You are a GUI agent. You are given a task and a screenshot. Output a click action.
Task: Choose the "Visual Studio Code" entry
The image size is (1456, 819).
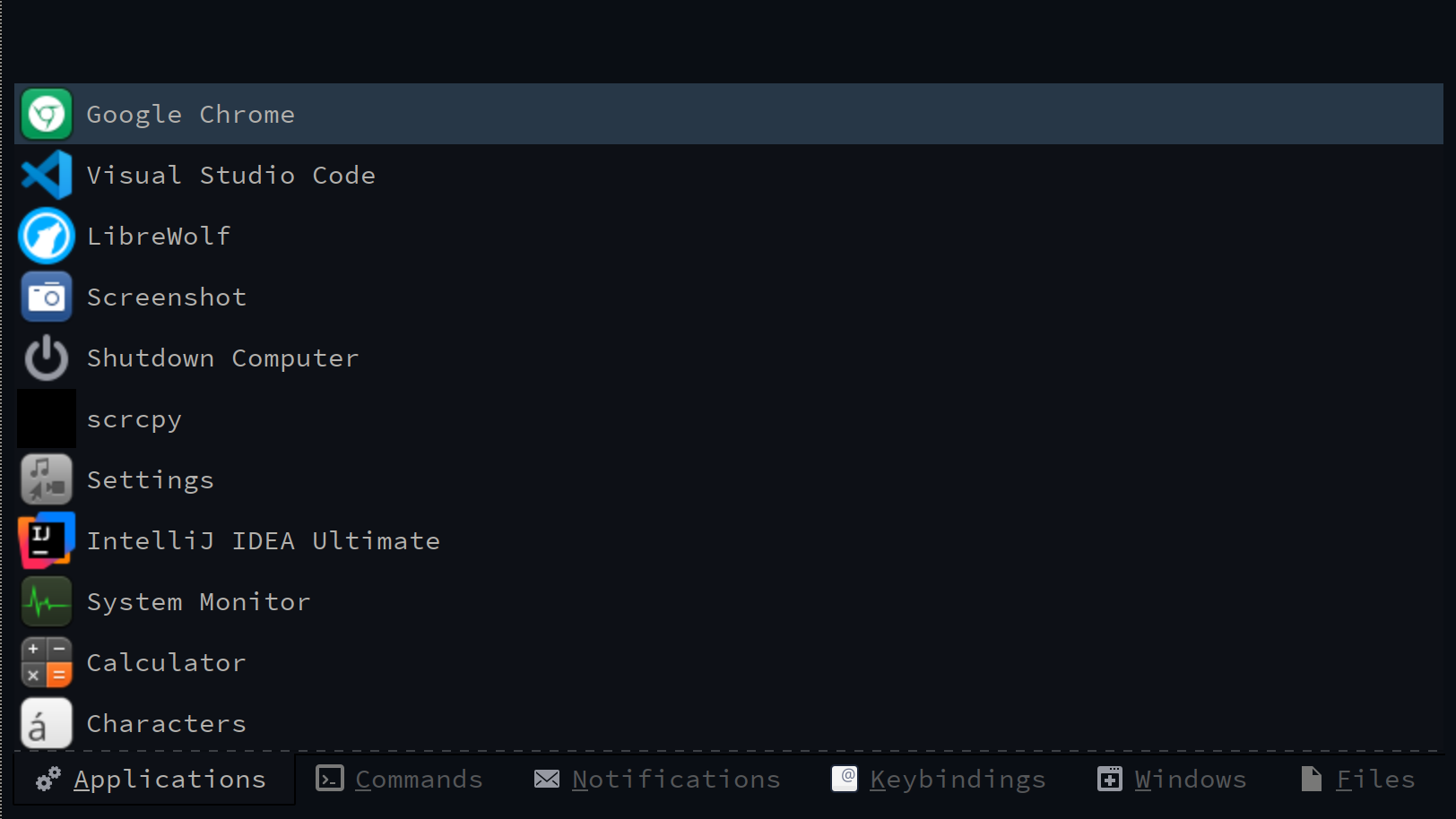(x=729, y=175)
